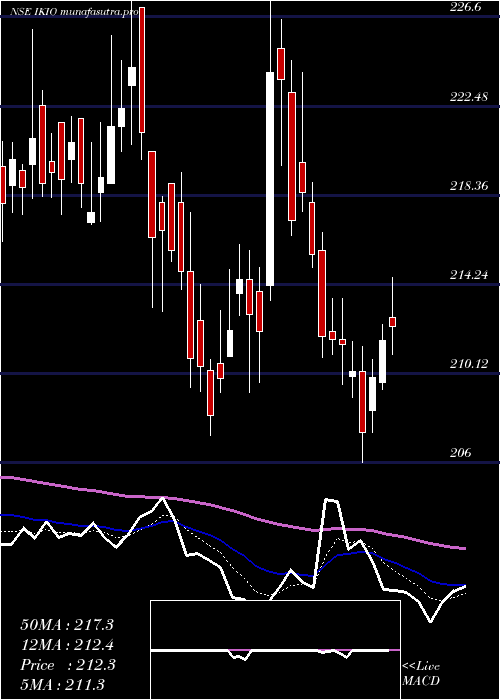Screen dimensions: 500x700
Task: Click the Price : 212.3 readout
Action: [68, 665]
